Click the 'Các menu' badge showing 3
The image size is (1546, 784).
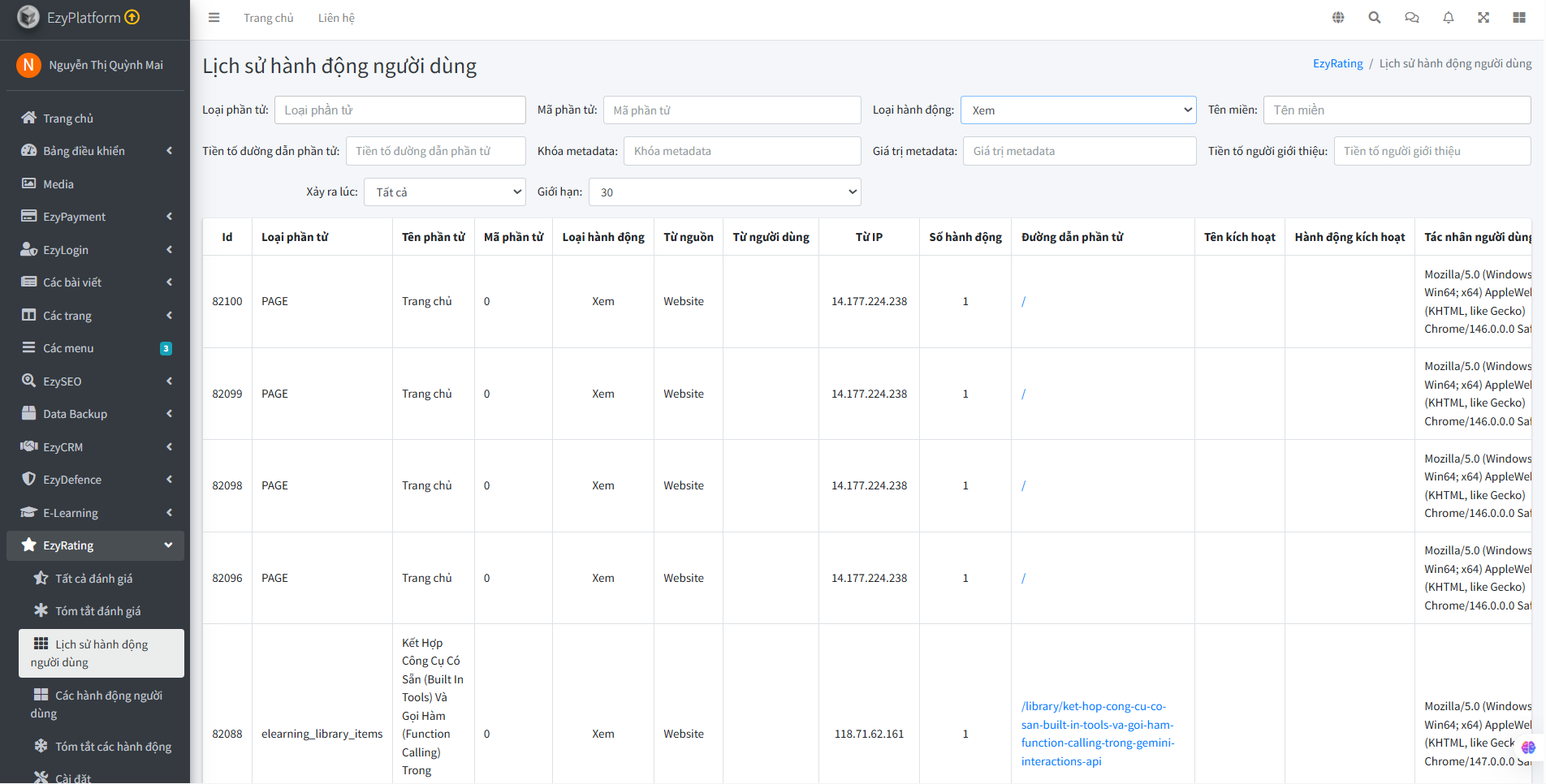click(166, 347)
